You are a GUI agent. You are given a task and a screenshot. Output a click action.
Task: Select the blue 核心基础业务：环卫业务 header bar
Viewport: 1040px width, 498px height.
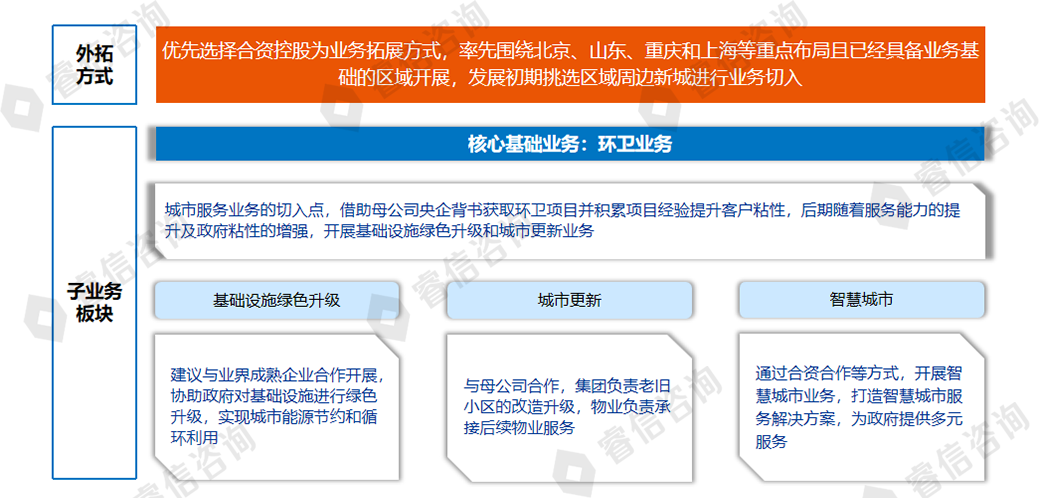(x=570, y=144)
